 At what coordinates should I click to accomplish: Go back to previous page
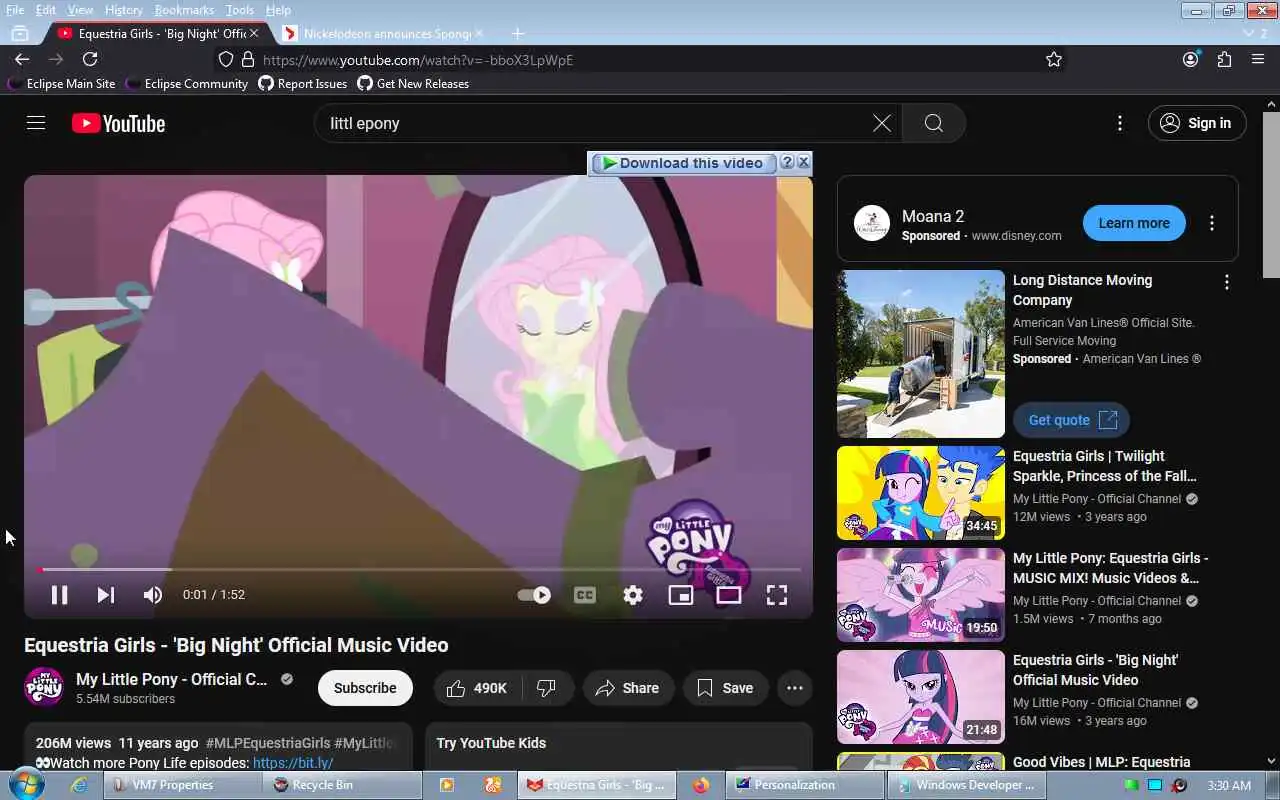pos(22,59)
